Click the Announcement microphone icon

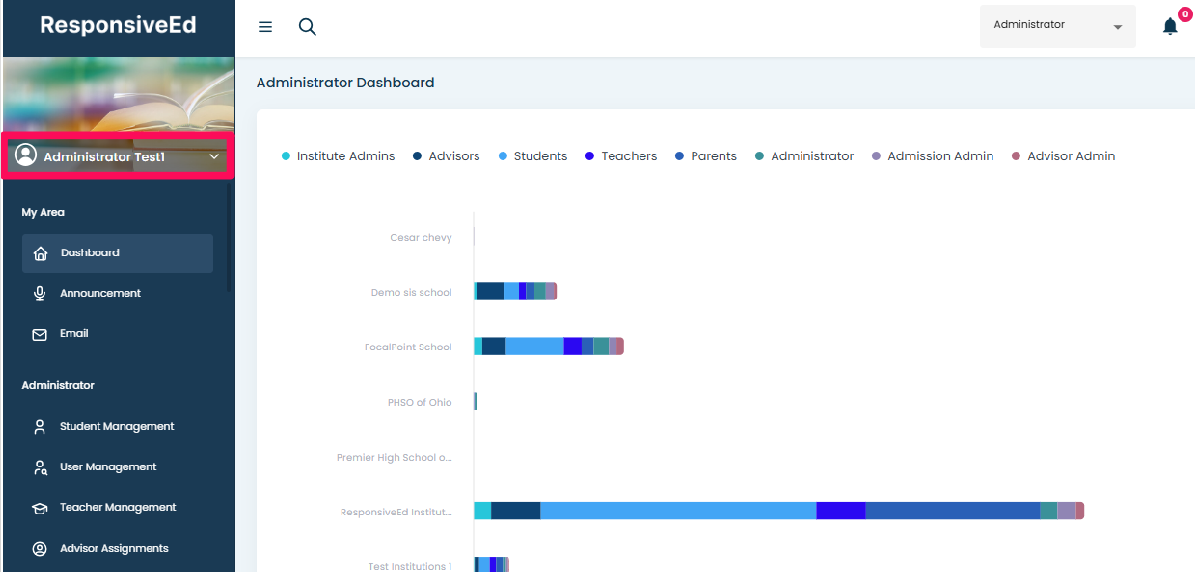pyautogui.click(x=40, y=294)
